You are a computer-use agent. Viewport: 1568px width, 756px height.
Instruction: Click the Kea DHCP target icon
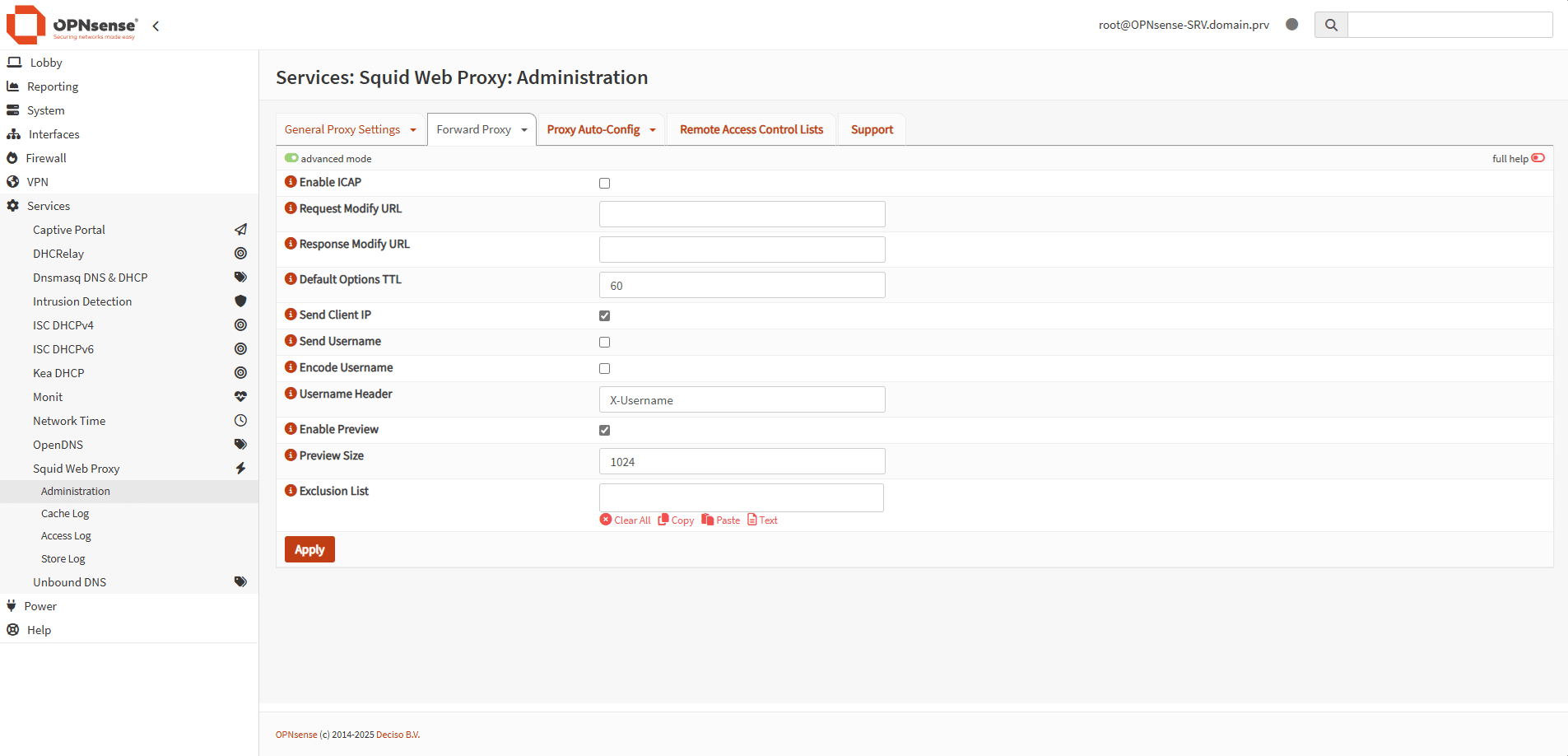[x=240, y=373]
